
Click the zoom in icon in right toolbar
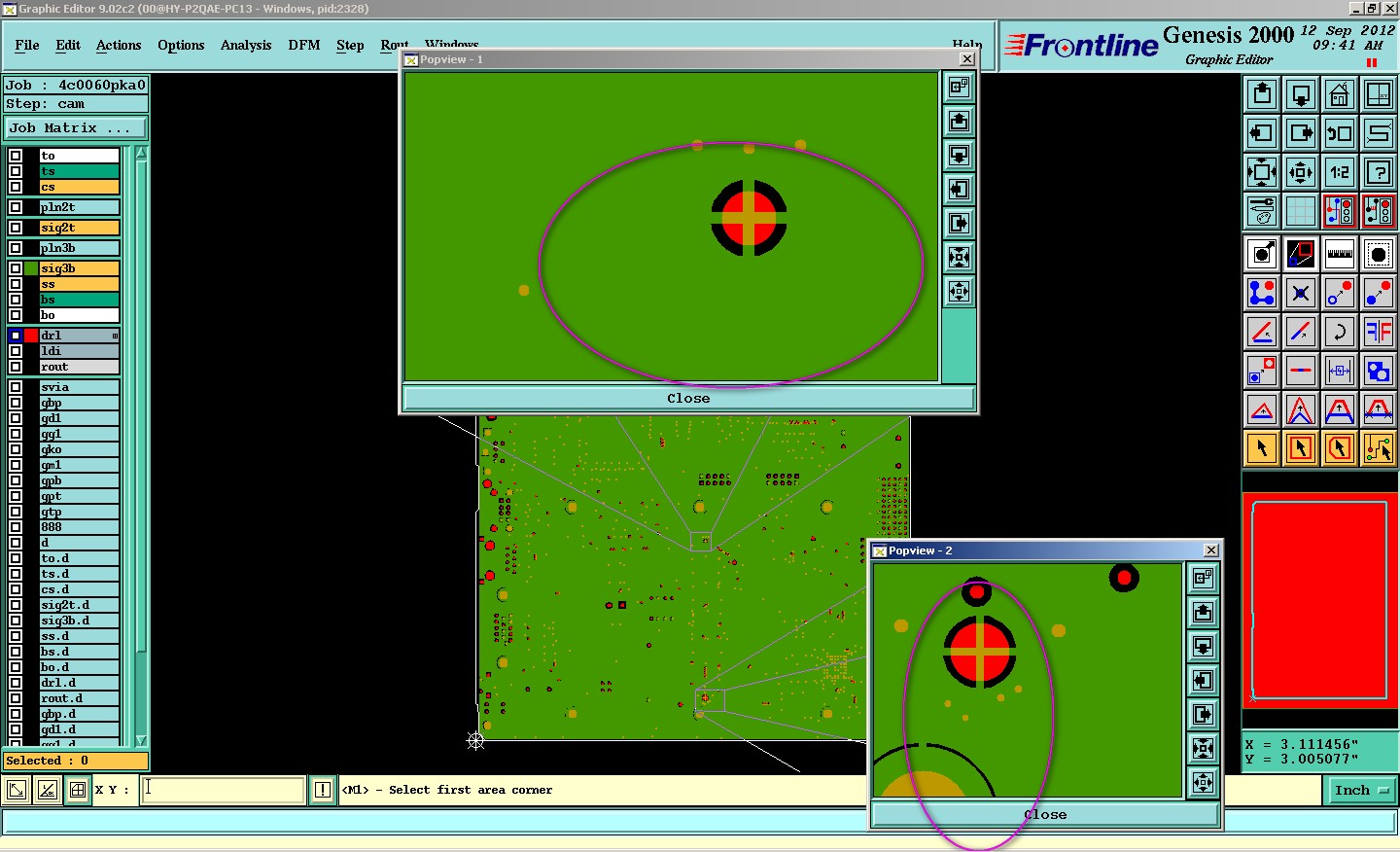[1262, 172]
